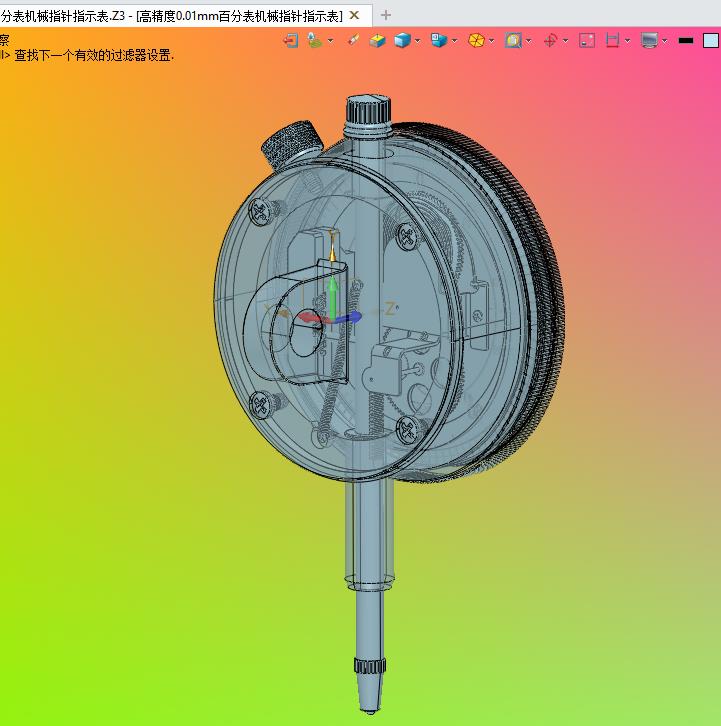Click the gray monitor display icon
The width and height of the screenshot is (721, 726).
[x=649, y=41]
